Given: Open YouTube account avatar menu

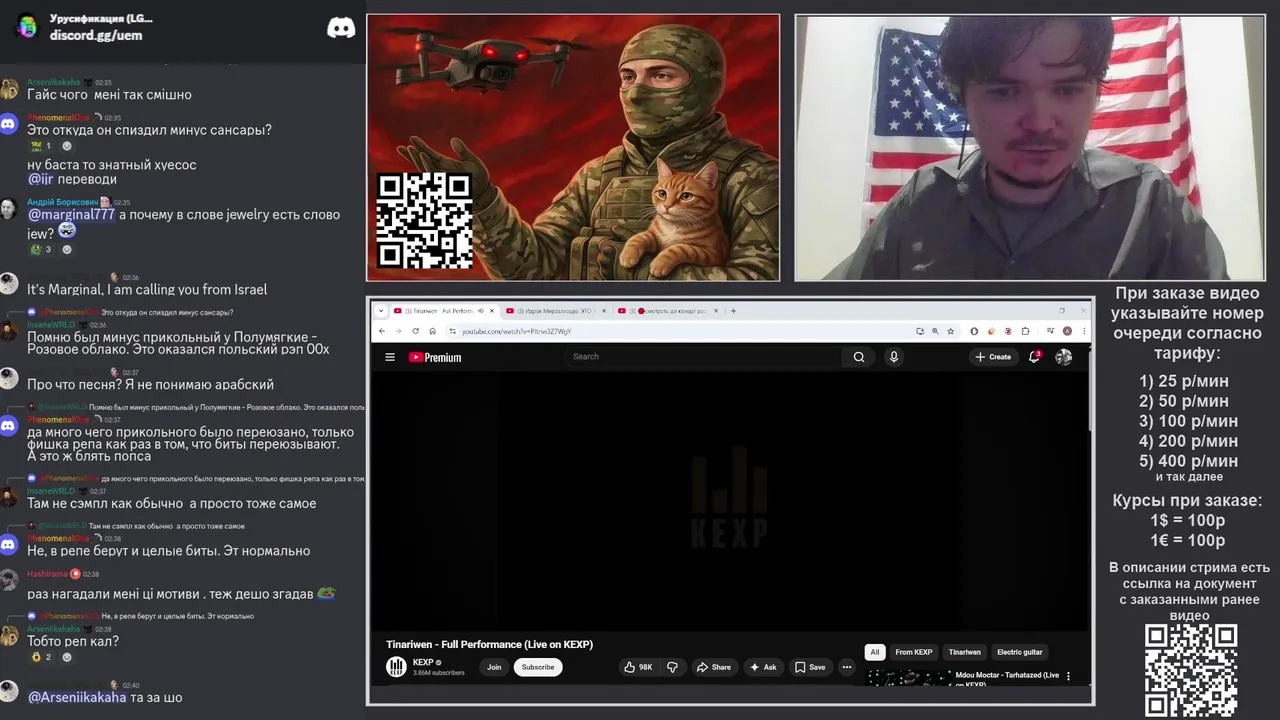Looking at the screenshot, I should (1063, 357).
